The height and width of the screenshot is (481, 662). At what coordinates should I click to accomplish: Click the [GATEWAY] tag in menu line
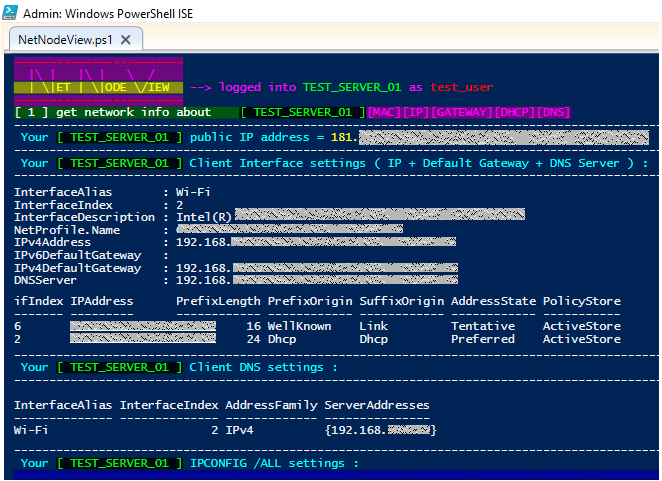point(462,112)
